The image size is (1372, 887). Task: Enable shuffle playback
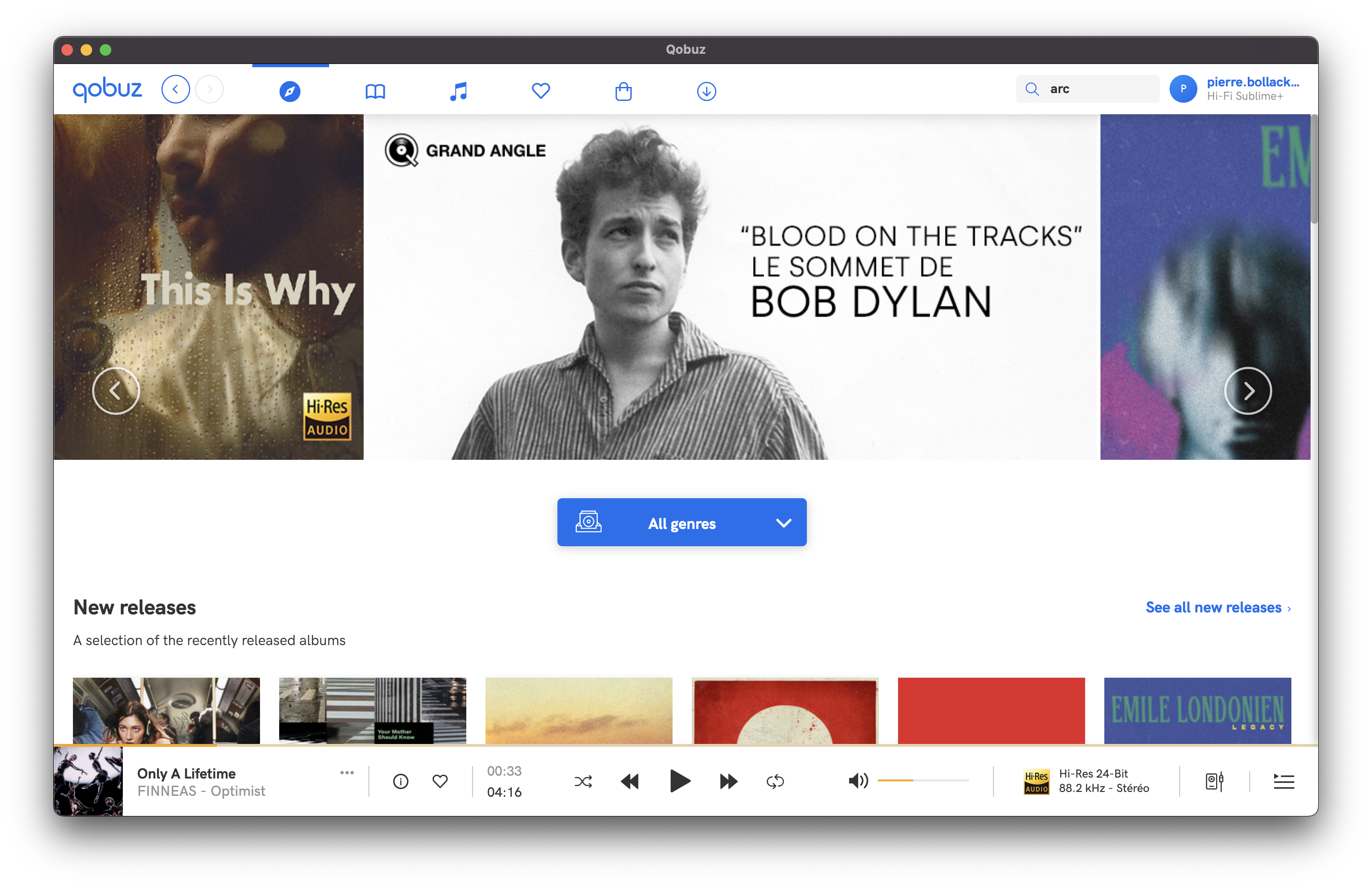pos(583,781)
